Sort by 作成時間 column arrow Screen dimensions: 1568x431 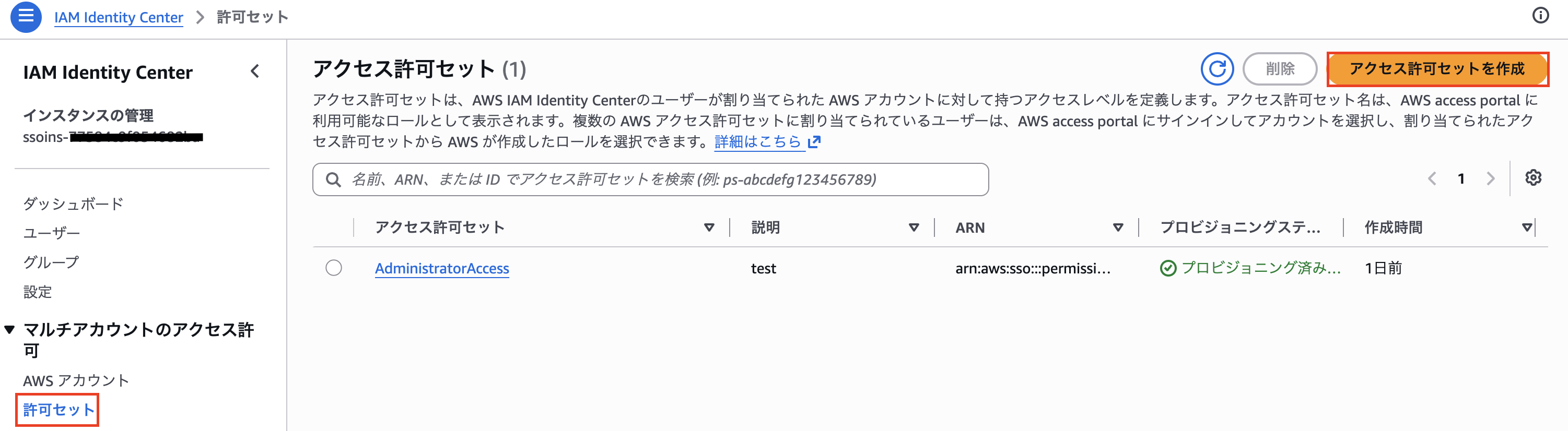tap(1527, 228)
